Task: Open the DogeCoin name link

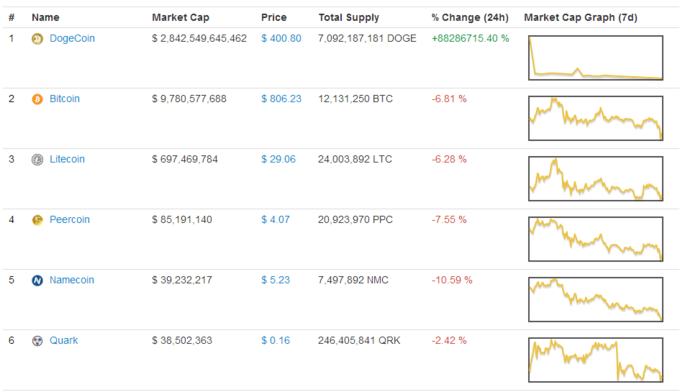Action: coord(72,38)
